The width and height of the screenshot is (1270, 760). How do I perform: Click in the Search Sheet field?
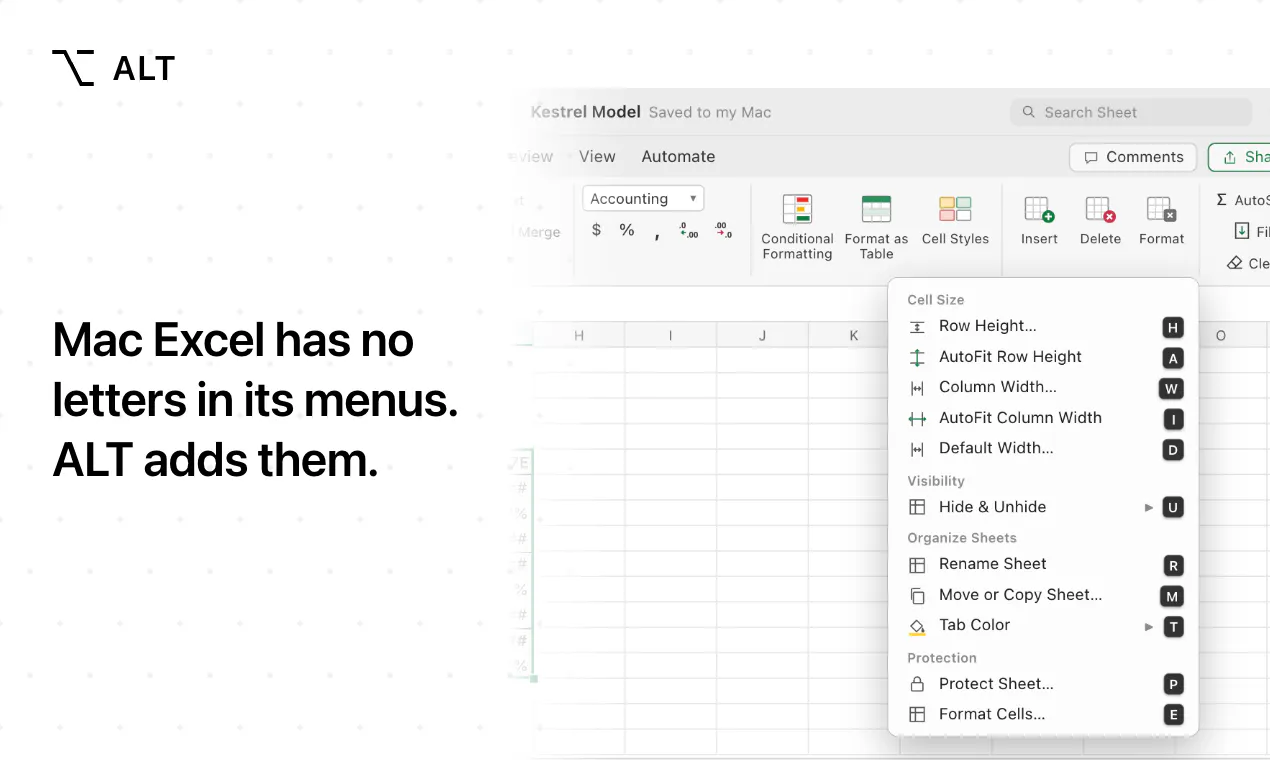point(1131,112)
